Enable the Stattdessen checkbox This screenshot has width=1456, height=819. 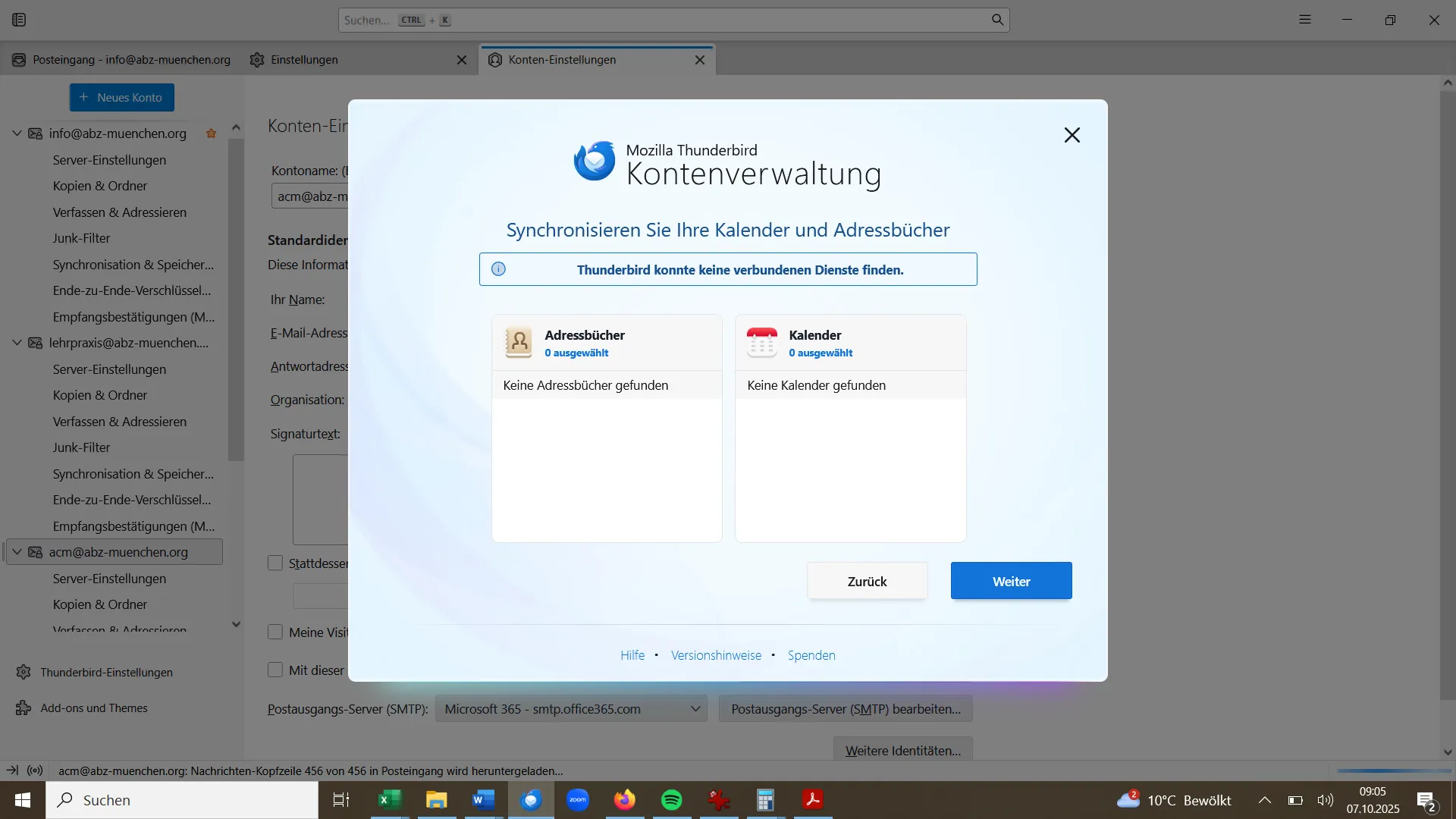tap(275, 563)
